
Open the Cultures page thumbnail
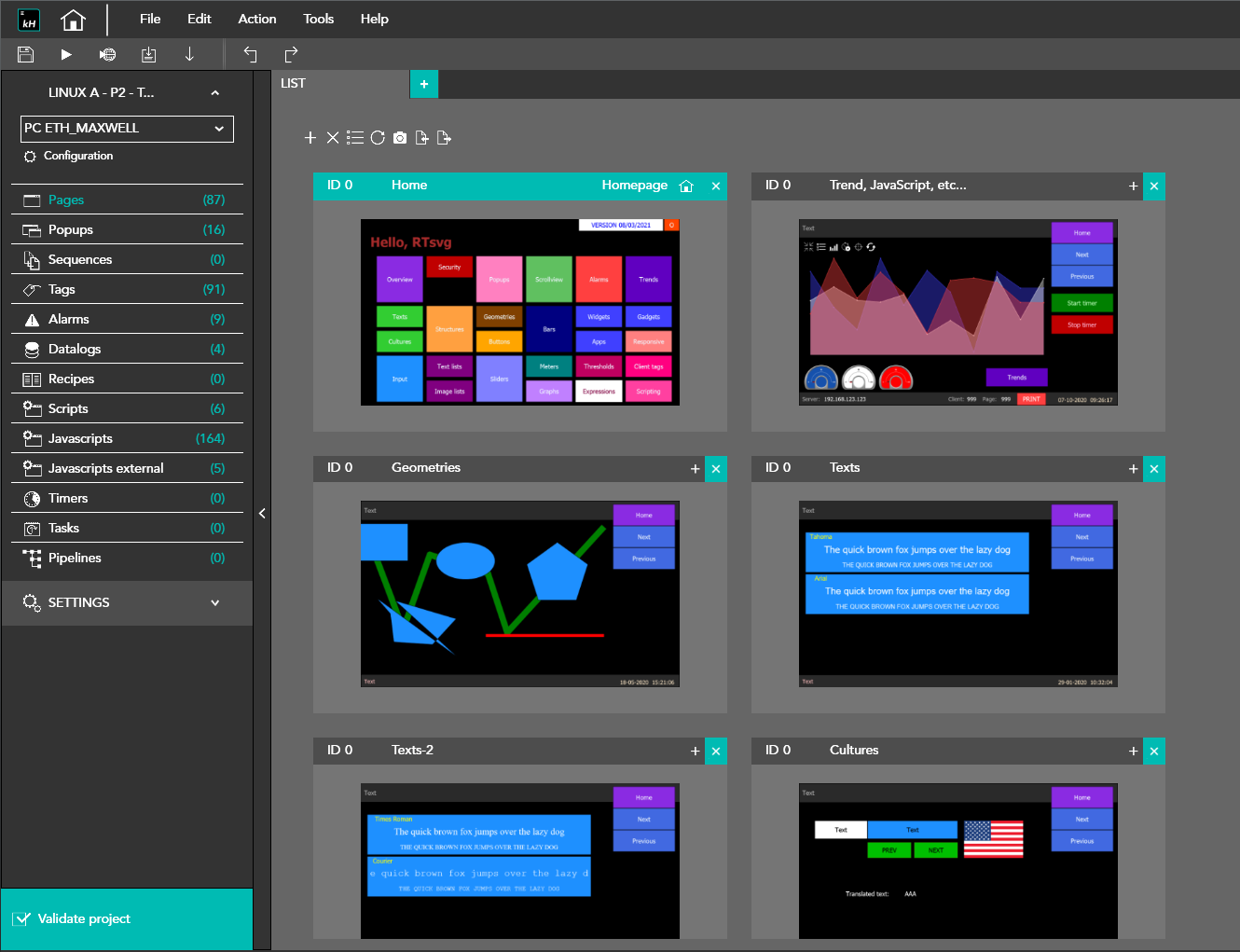[958, 861]
